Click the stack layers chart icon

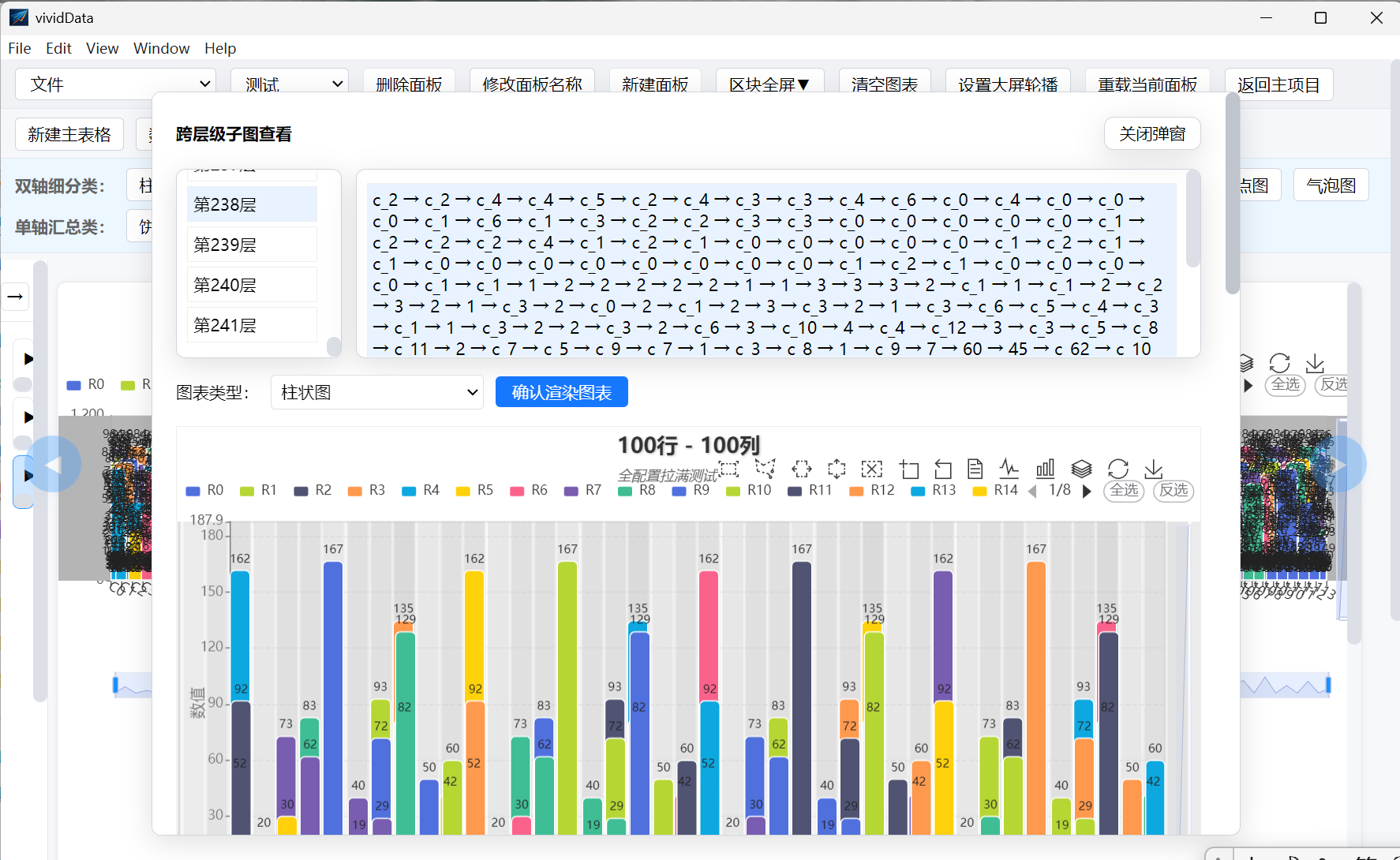tap(1081, 469)
